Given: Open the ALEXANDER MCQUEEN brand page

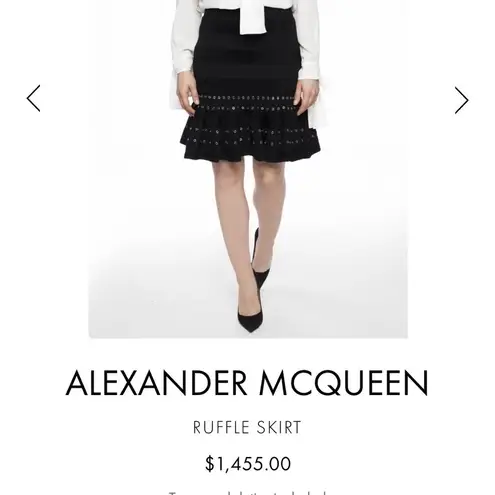Looking at the screenshot, I should pyautogui.click(x=247, y=383).
